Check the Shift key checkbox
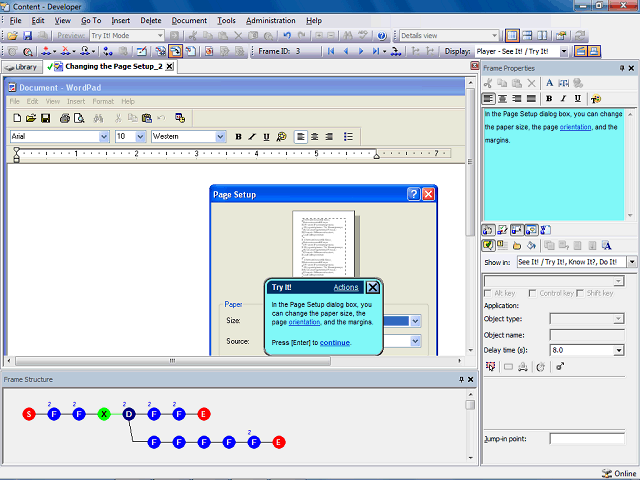 click(x=580, y=293)
